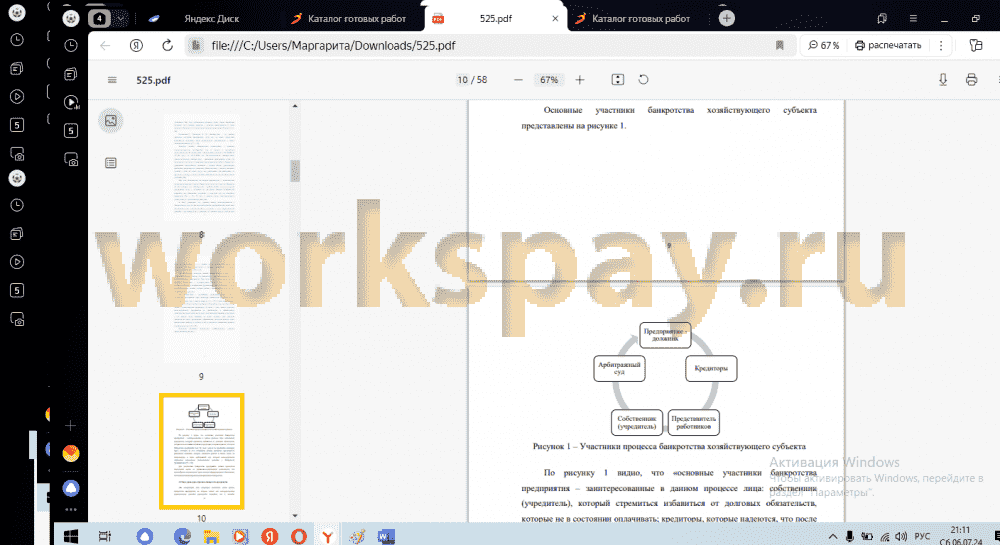Open Opera from the taskbar
1000x545 pixels.
click(x=298, y=536)
